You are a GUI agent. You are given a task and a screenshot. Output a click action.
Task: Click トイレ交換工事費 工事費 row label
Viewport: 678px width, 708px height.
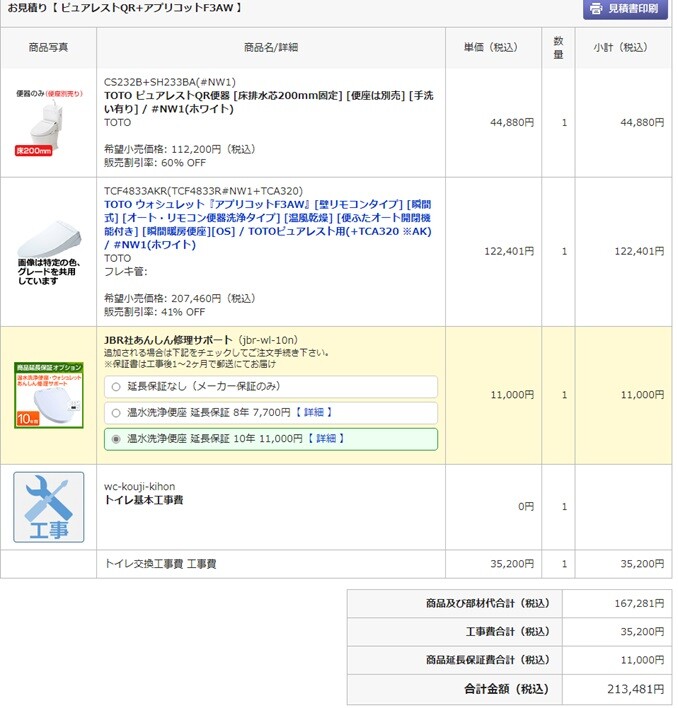160,564
